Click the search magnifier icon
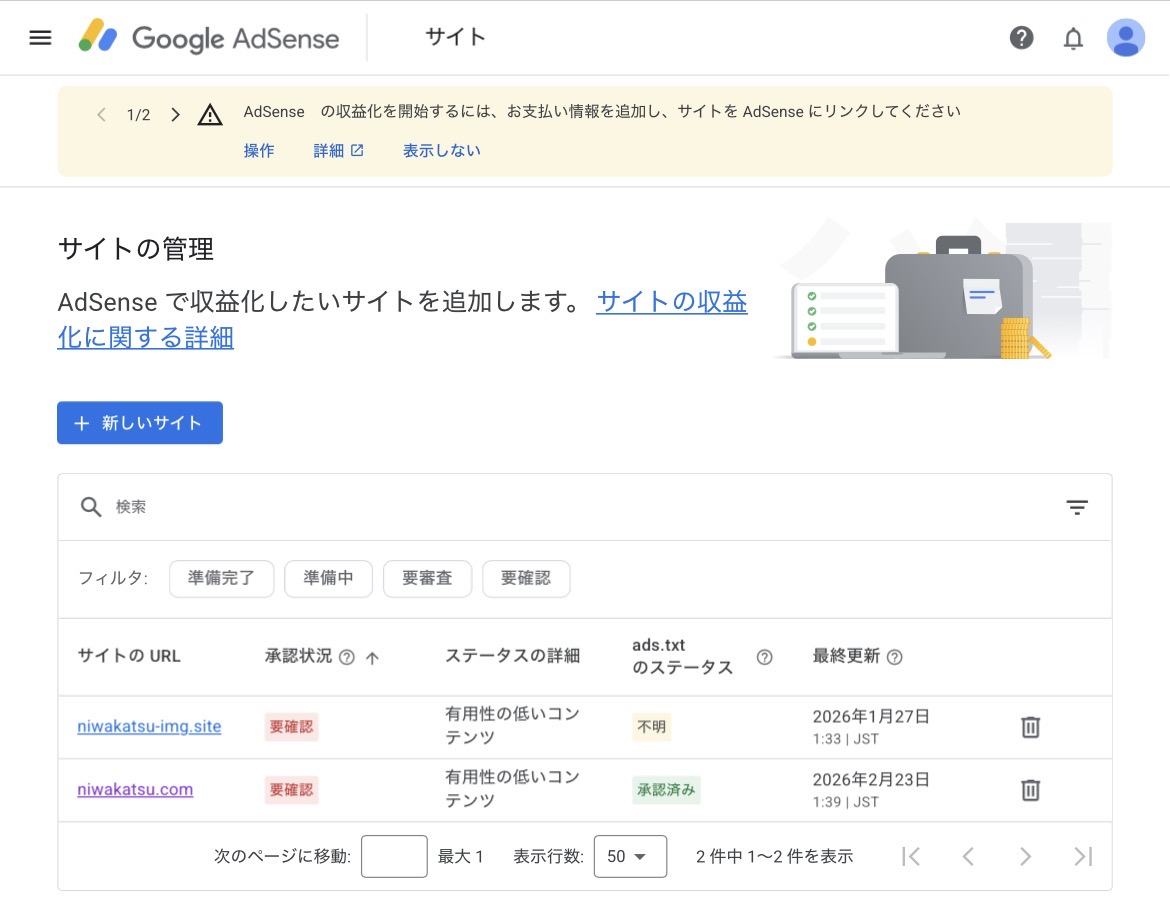 (x=90, y=507)
